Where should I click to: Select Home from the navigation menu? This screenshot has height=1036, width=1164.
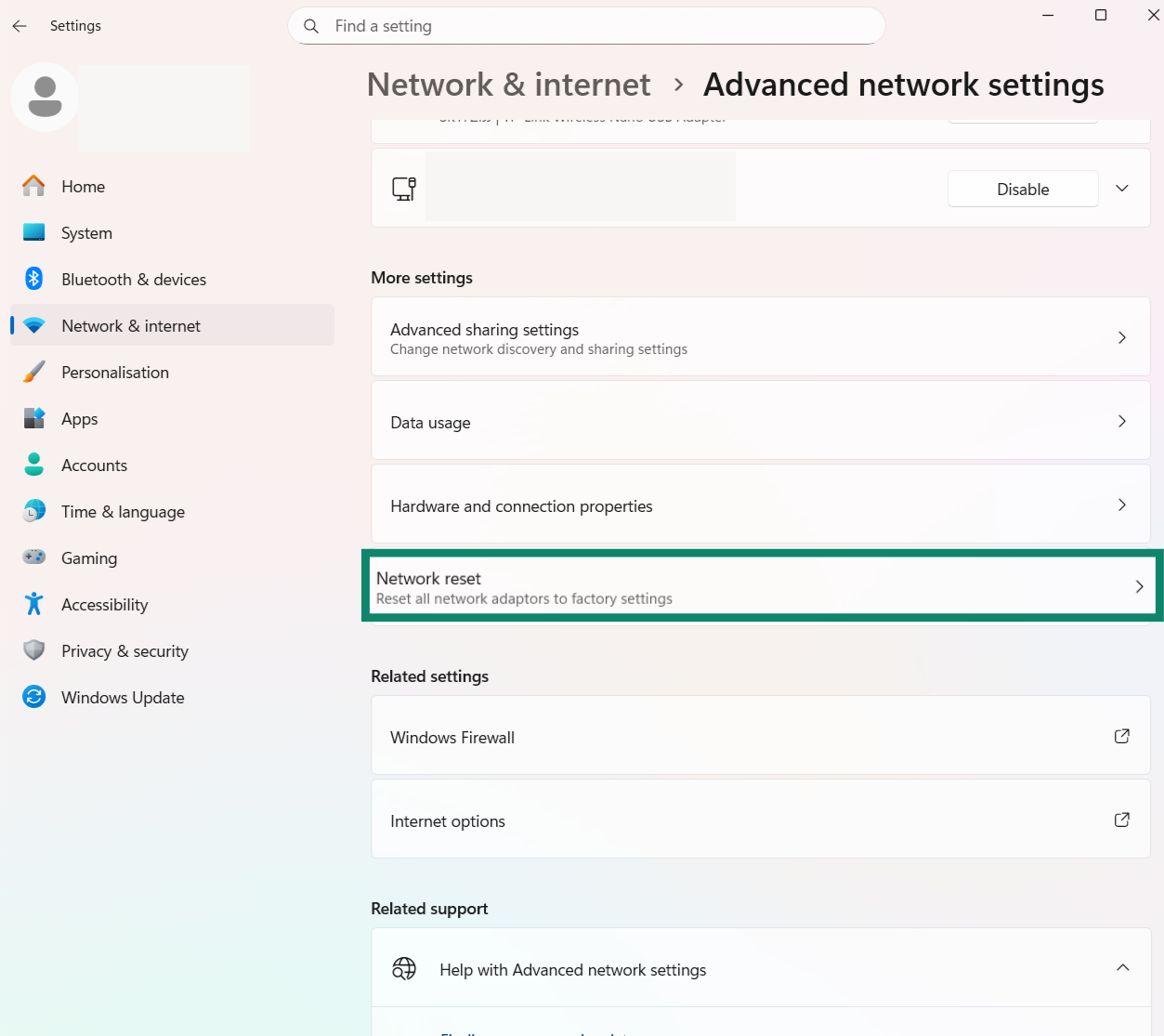pos(83,186)
